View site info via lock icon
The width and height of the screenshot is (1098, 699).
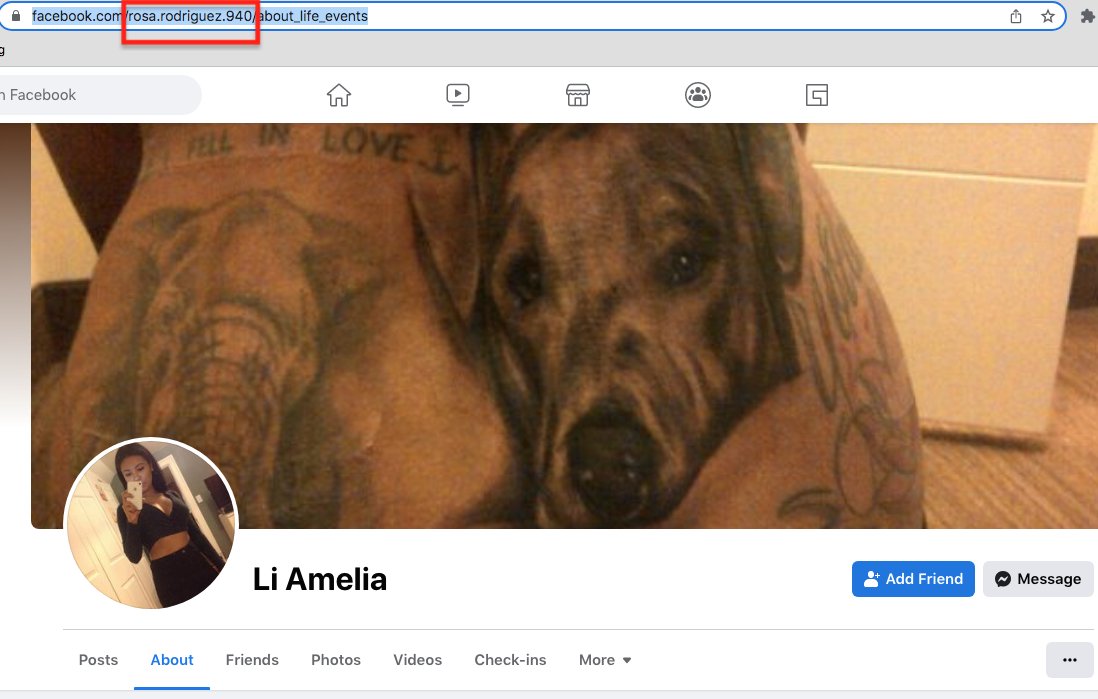tap(16, 15)
